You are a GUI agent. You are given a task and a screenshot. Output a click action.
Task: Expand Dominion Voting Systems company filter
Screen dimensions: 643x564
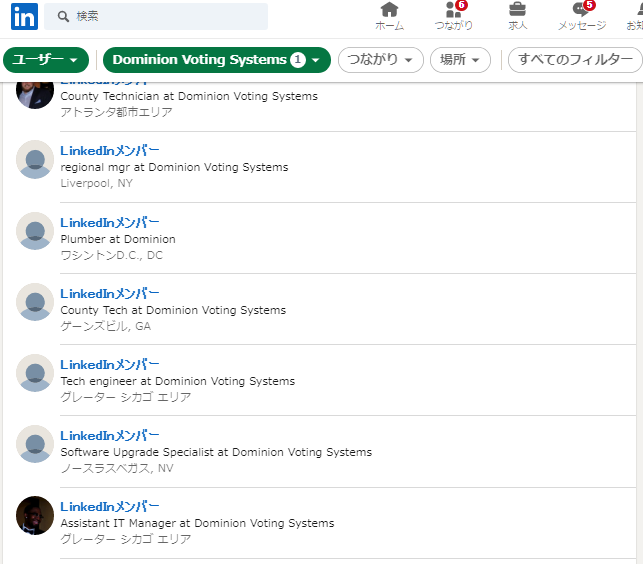[217, 60]
